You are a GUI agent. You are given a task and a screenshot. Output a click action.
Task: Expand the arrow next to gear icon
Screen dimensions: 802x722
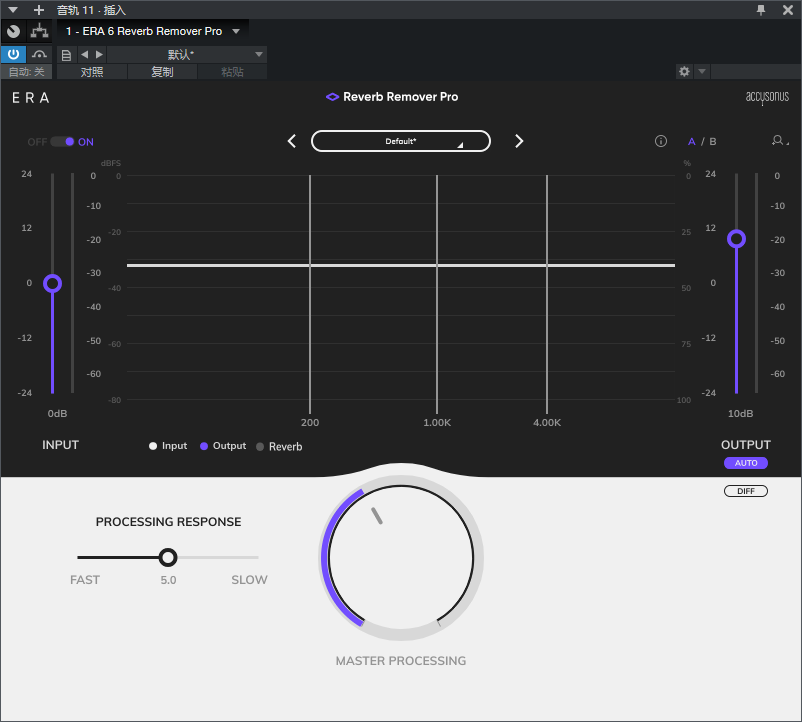(702, 71)
